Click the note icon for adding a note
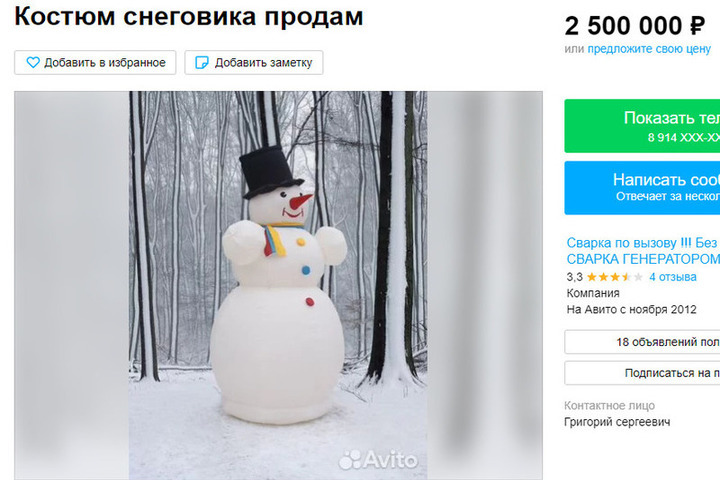The width and height of the screenshot is (720, 480). (202, 62)
